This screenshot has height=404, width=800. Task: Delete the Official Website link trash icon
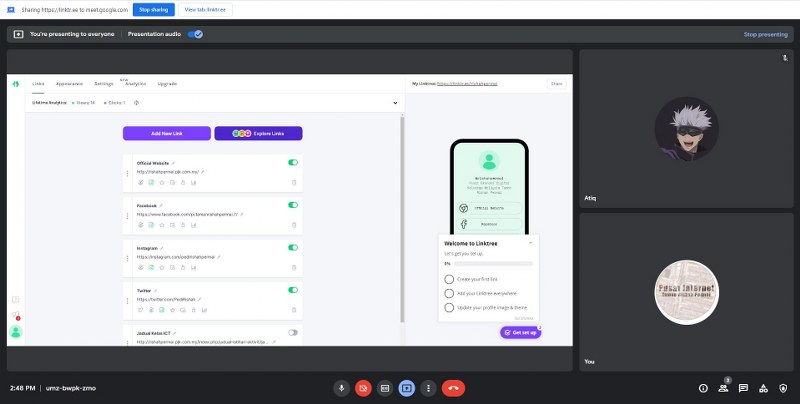[294, 182]
